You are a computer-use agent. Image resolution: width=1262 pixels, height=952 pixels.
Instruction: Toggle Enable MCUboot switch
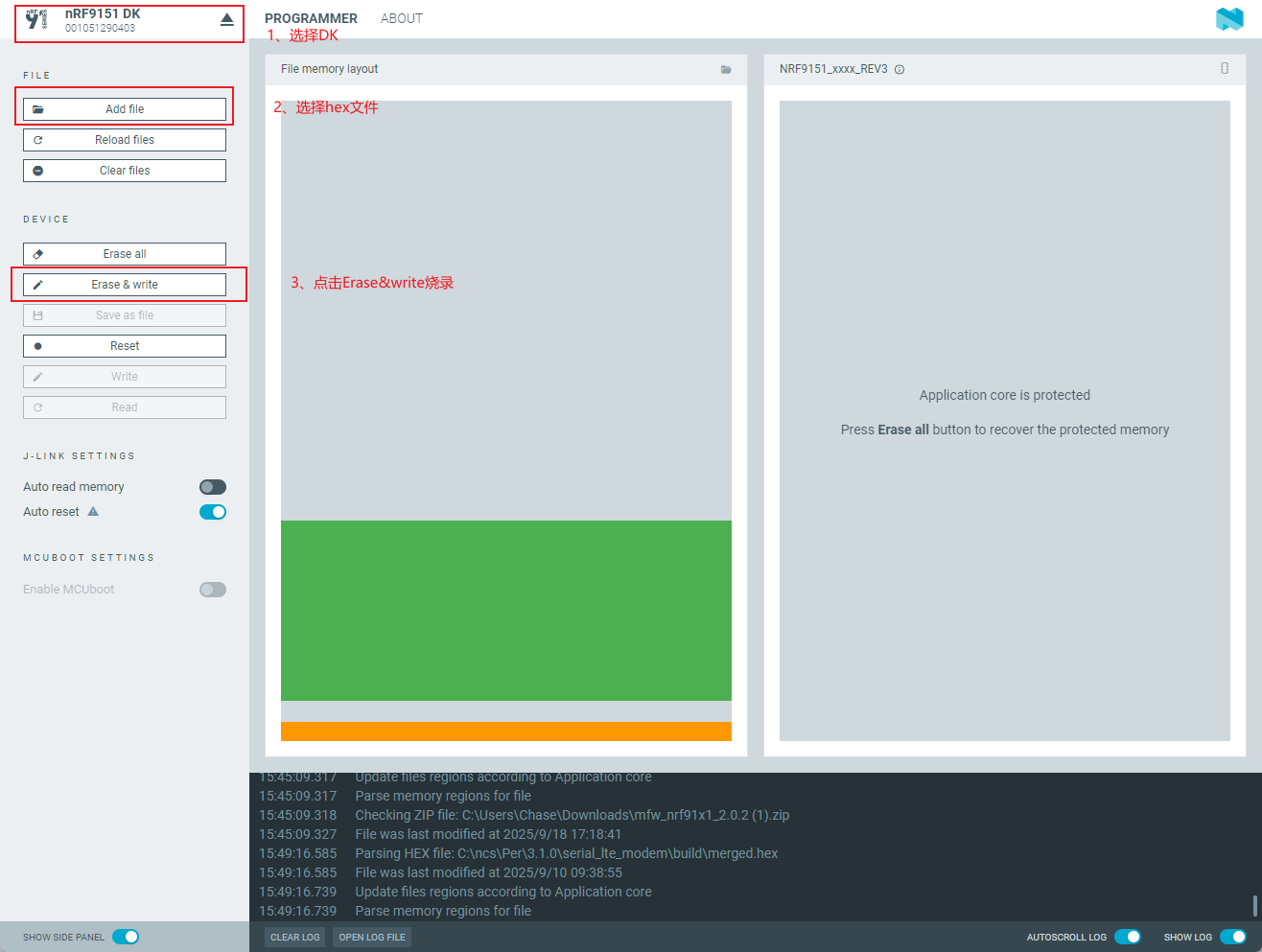213,590
